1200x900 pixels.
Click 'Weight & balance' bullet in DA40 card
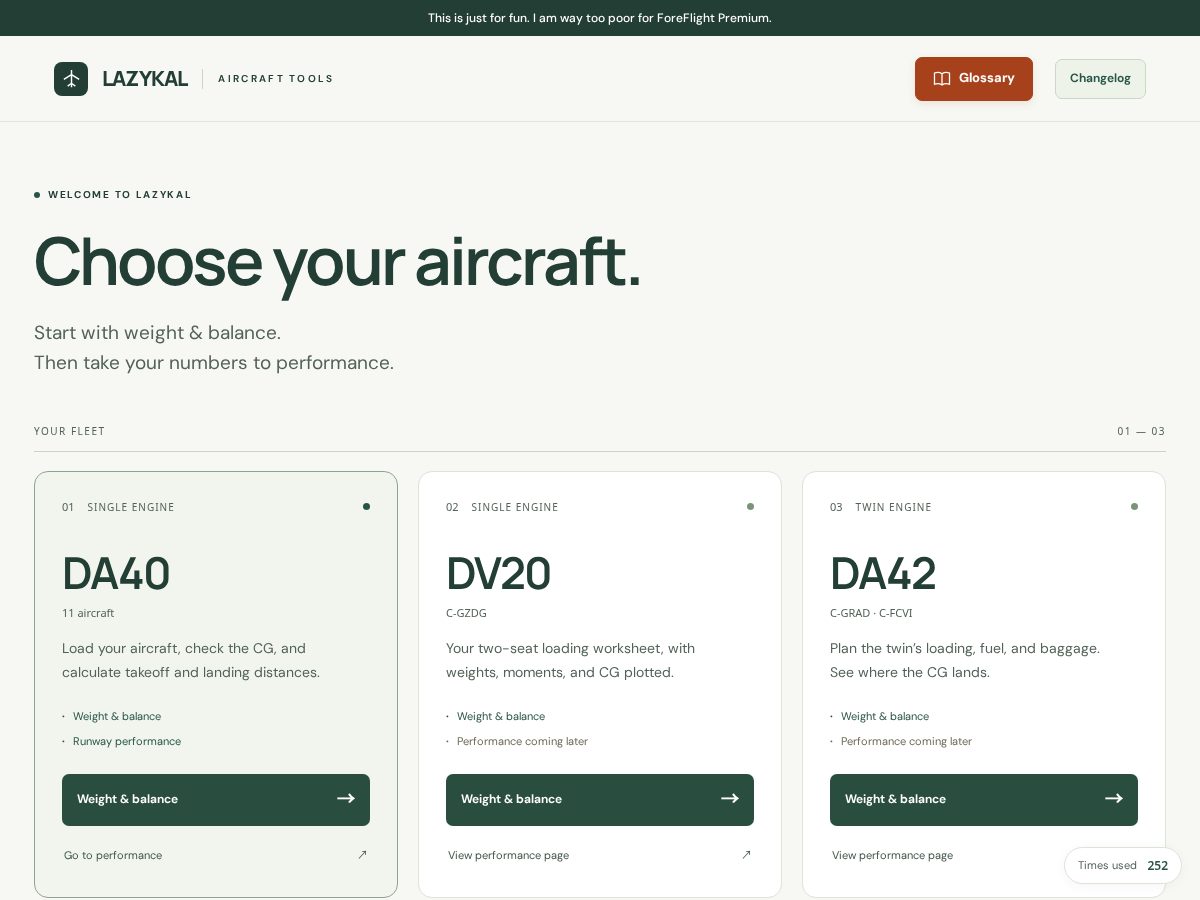(x=117, y=717)
